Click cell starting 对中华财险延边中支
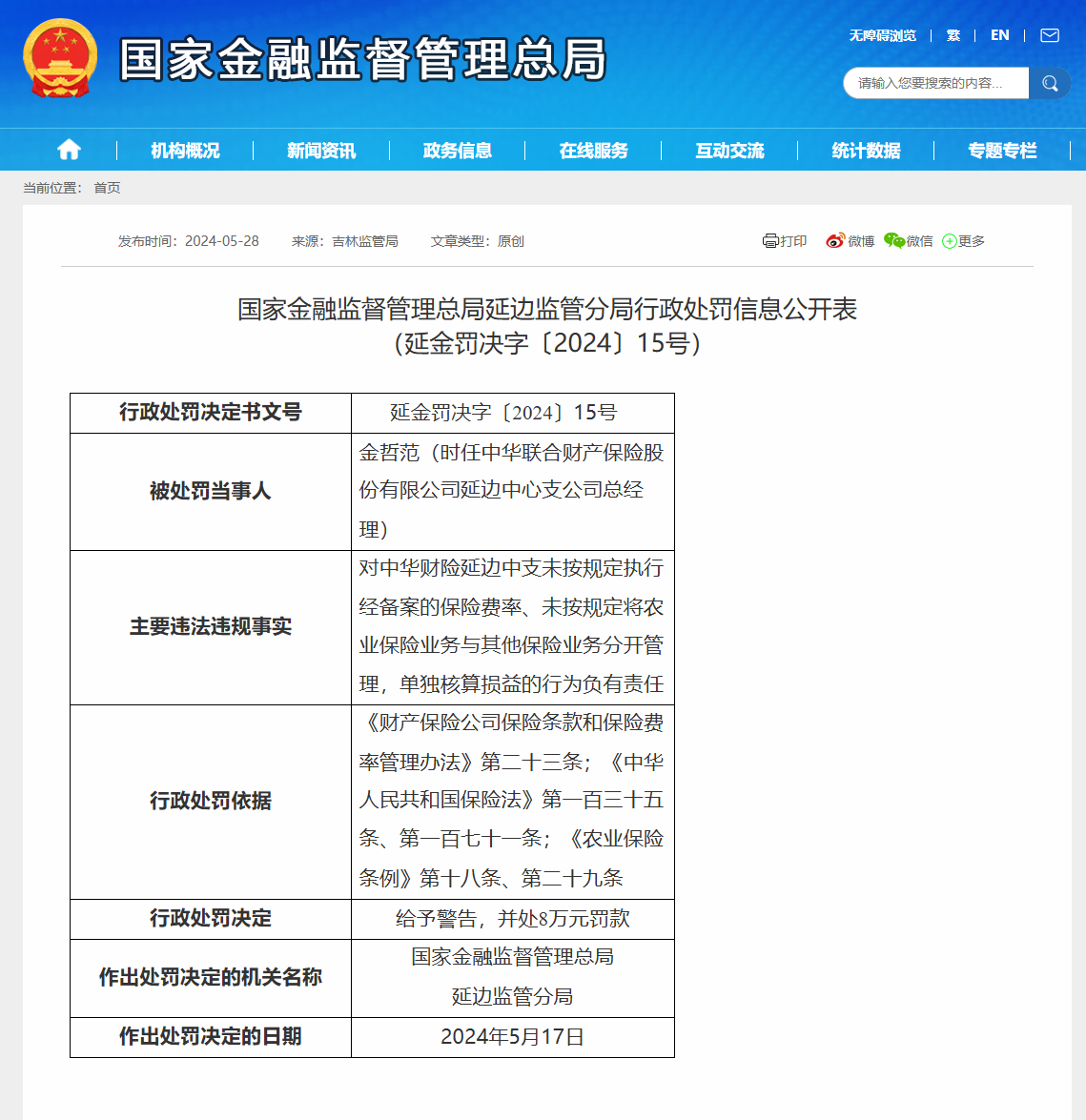Viewport: 1086px width, 1120px height. [513, 627]
